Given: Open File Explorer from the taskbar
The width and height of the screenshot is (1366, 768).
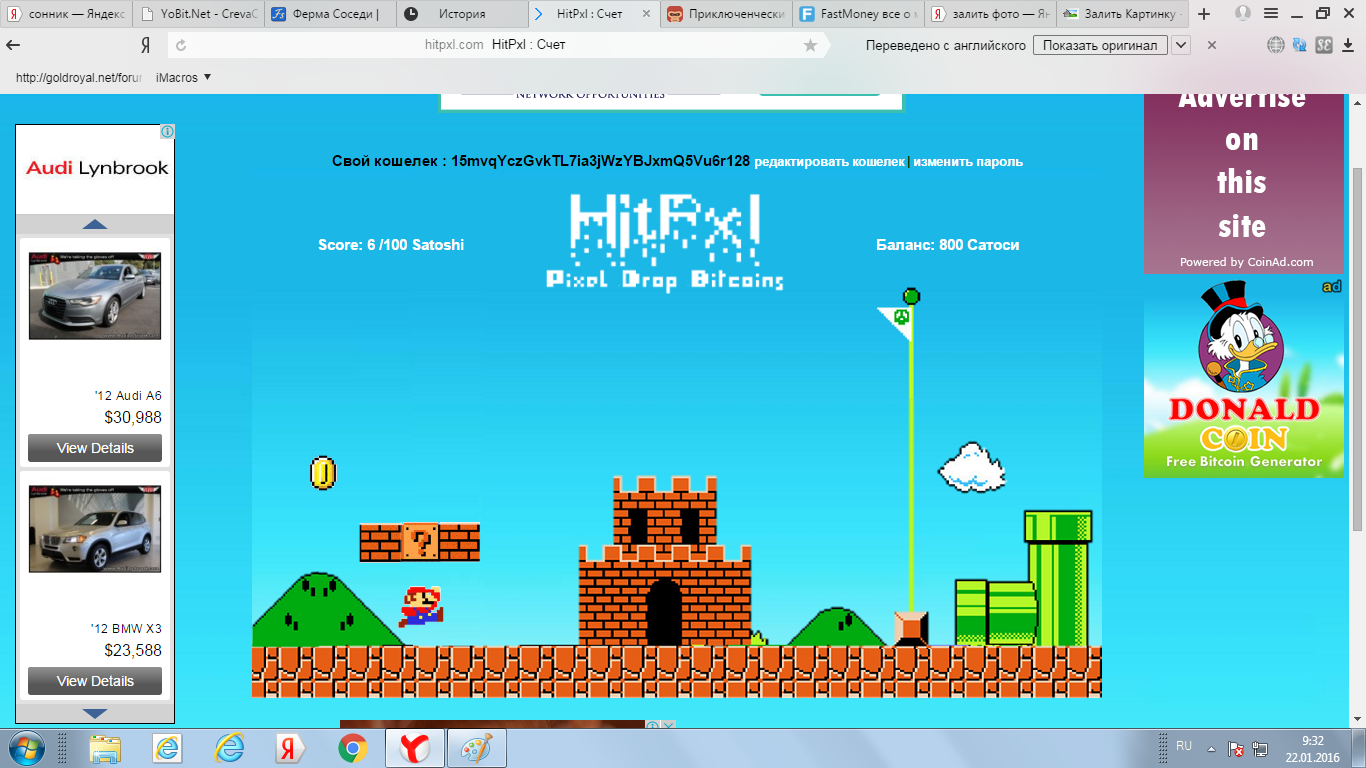Looking at the screenshot, I should pos(105,748).
